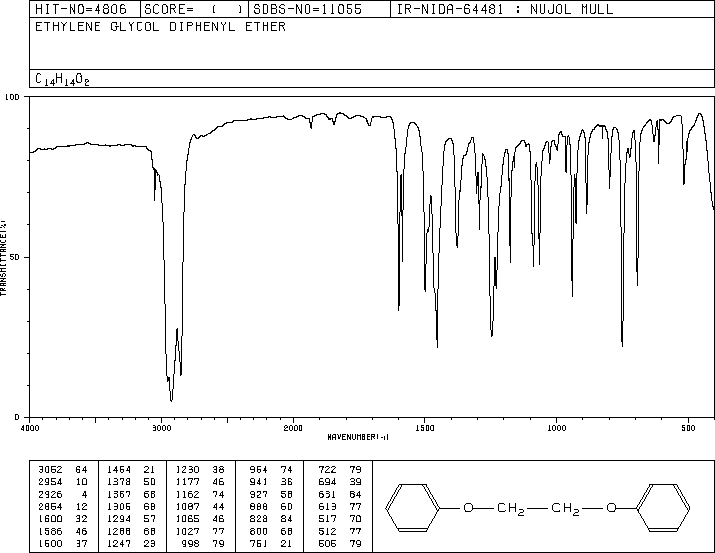Select the 1378 peak table entry
715x553 pixels.
tap(131, 482)
